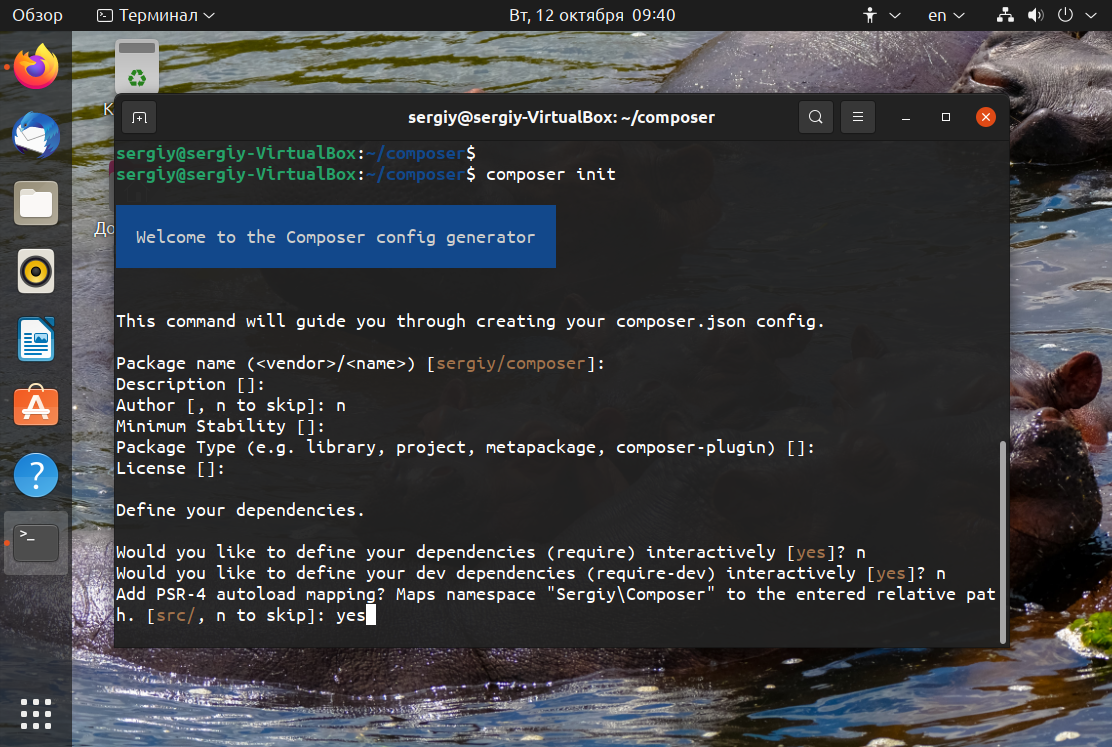Launch Thunderbird mail from the dock
The image size is (1112, 747).
click(x=36, y=135)
